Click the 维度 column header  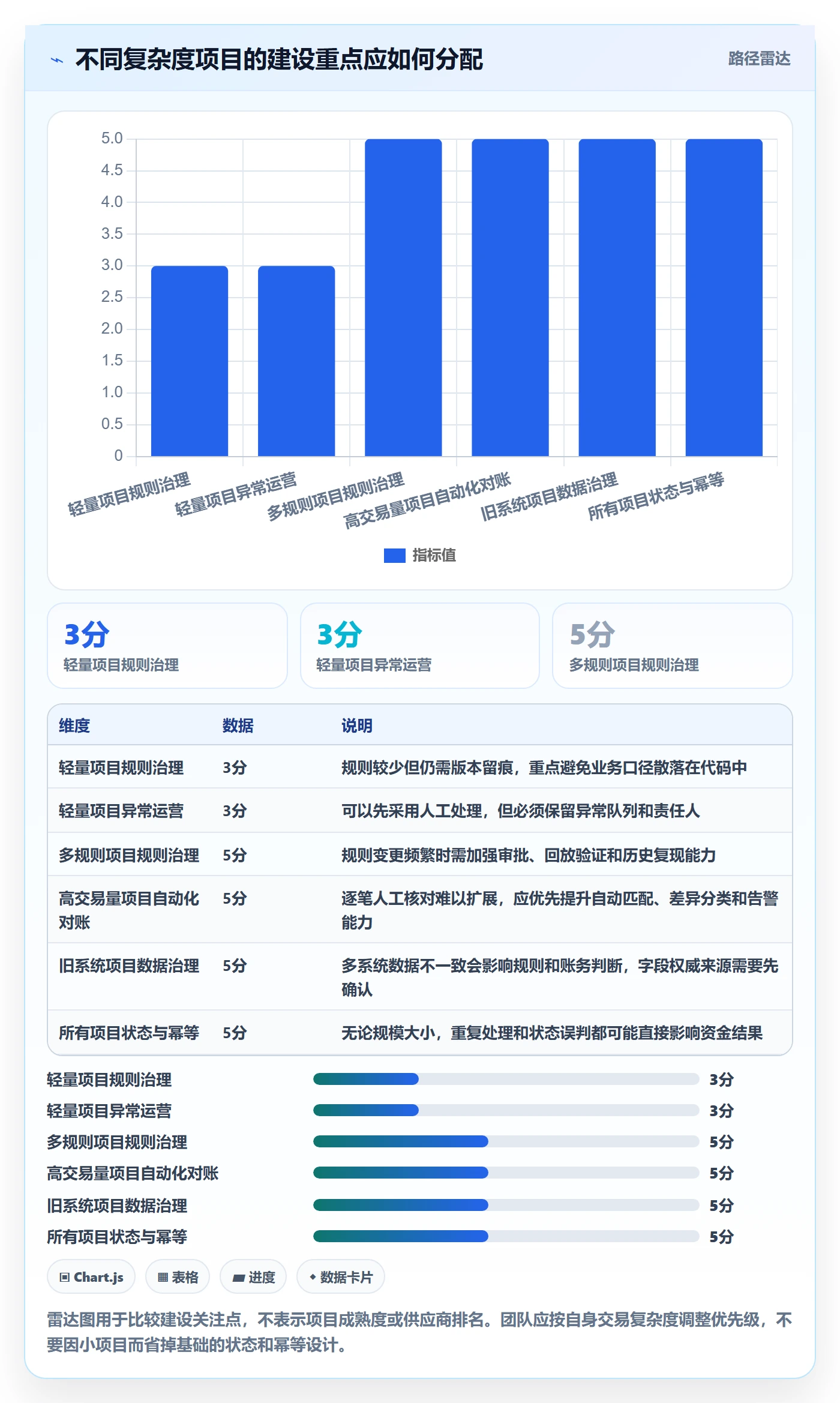[x=74, y=726]
